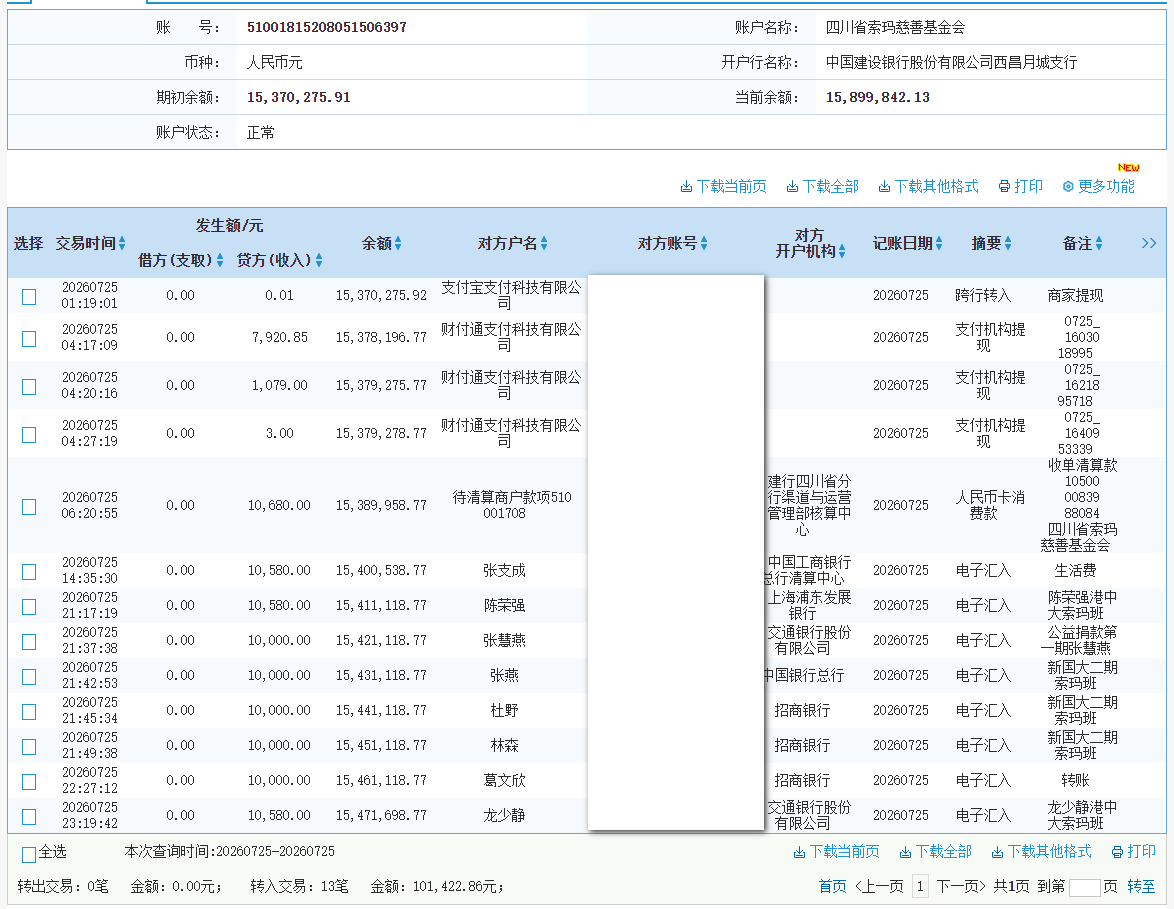The width and height of the screenshot is (1174, 909).
Task: Click the 到第 page number input
Action: [x=1084, y=887]
